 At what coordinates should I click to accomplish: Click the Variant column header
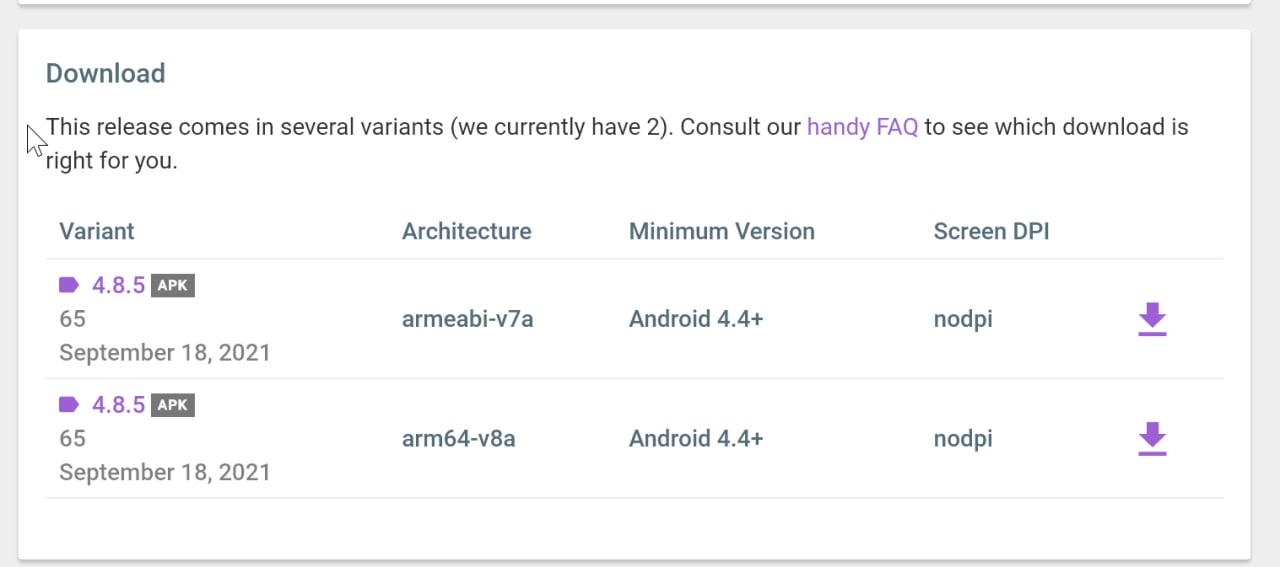click(x=97, y=231)
